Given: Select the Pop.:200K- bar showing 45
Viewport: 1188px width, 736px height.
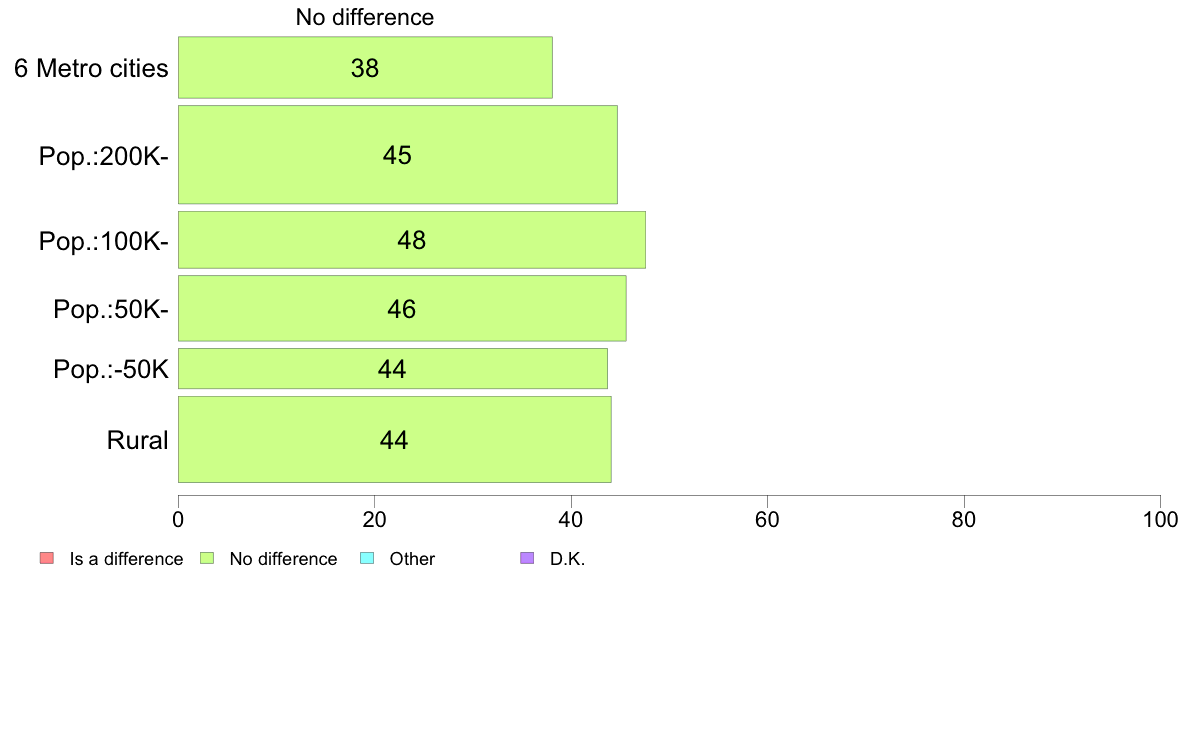Looking at the screenshot, I should pos(398,155).
